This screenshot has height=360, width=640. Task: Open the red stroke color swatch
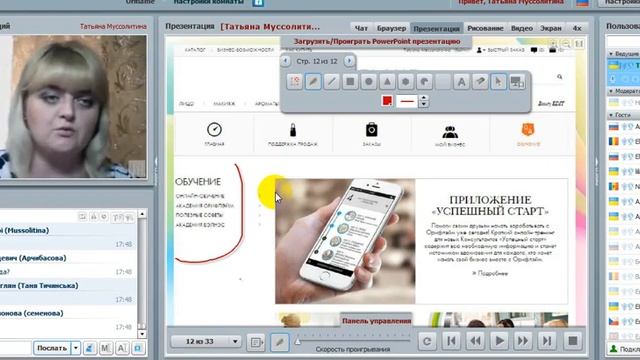tap(387, 101)
